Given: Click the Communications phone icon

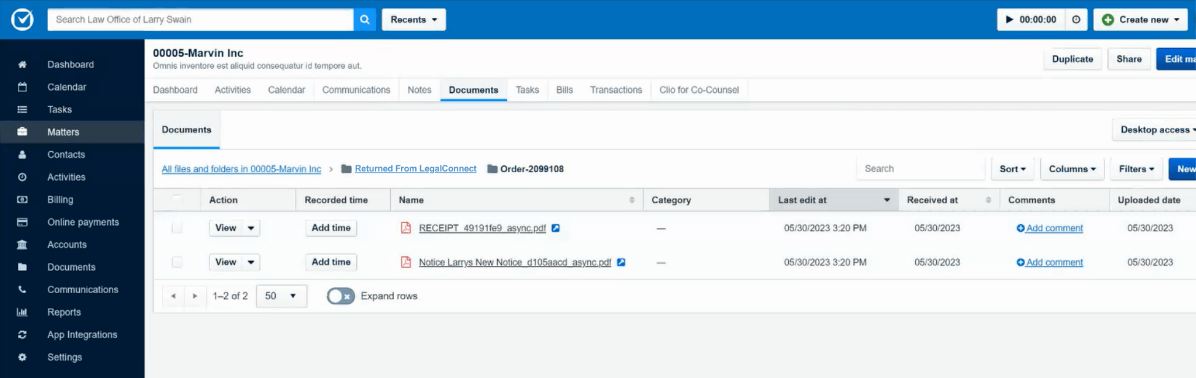Looking at the screenshot, I should [x=22, y=290].
